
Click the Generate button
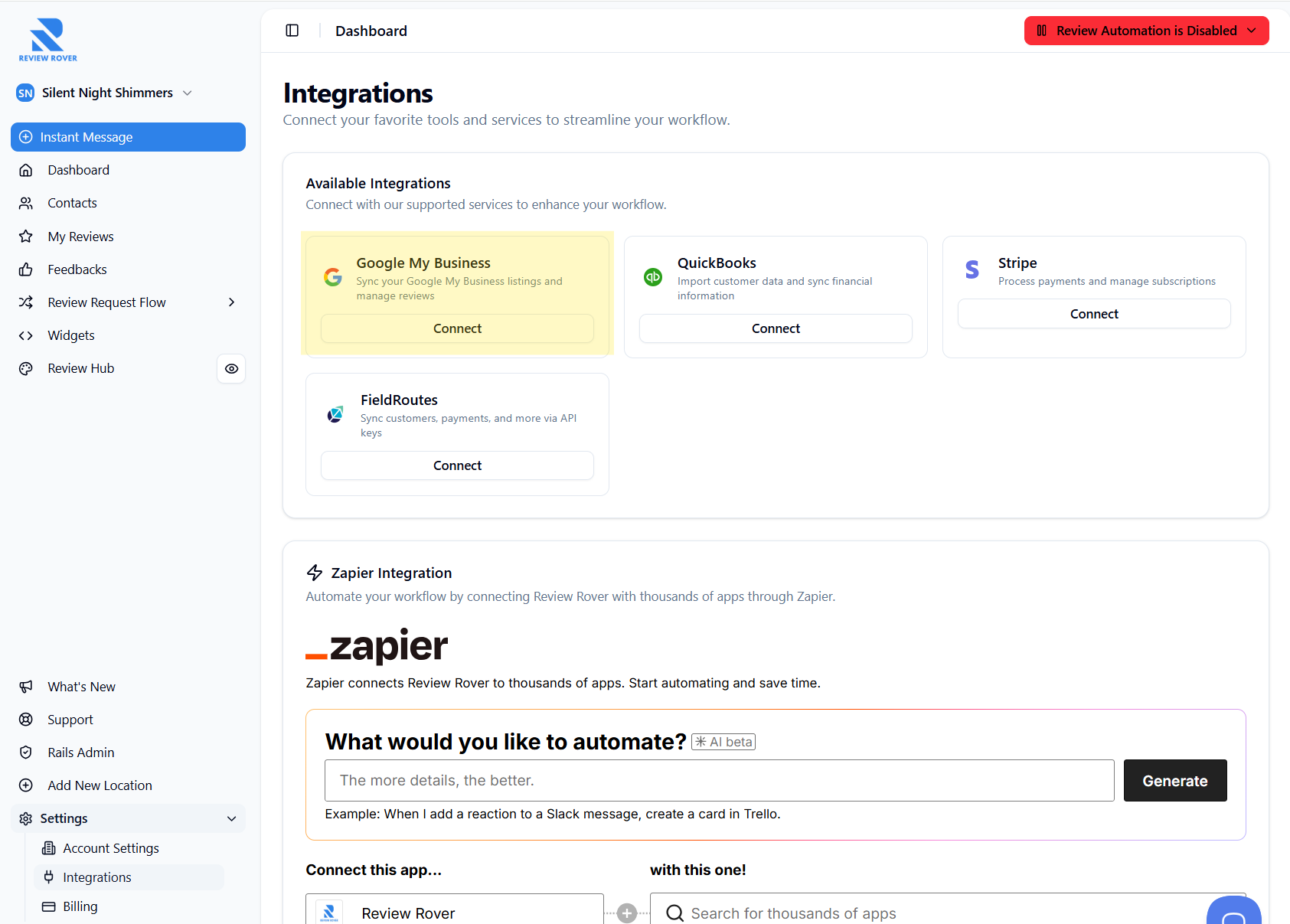(1175, 780)
